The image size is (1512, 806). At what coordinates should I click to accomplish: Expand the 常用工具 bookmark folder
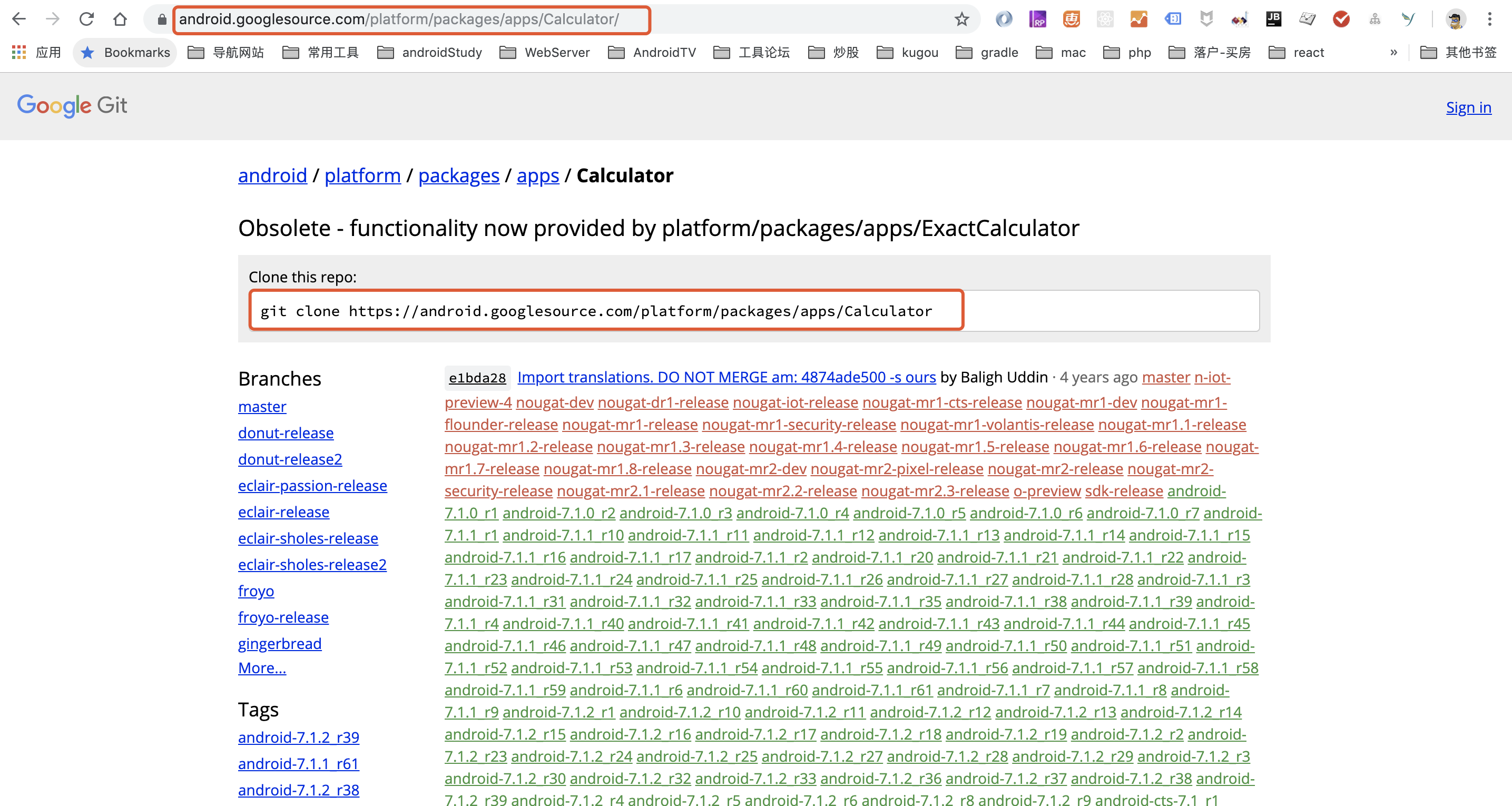click(320, 53)
